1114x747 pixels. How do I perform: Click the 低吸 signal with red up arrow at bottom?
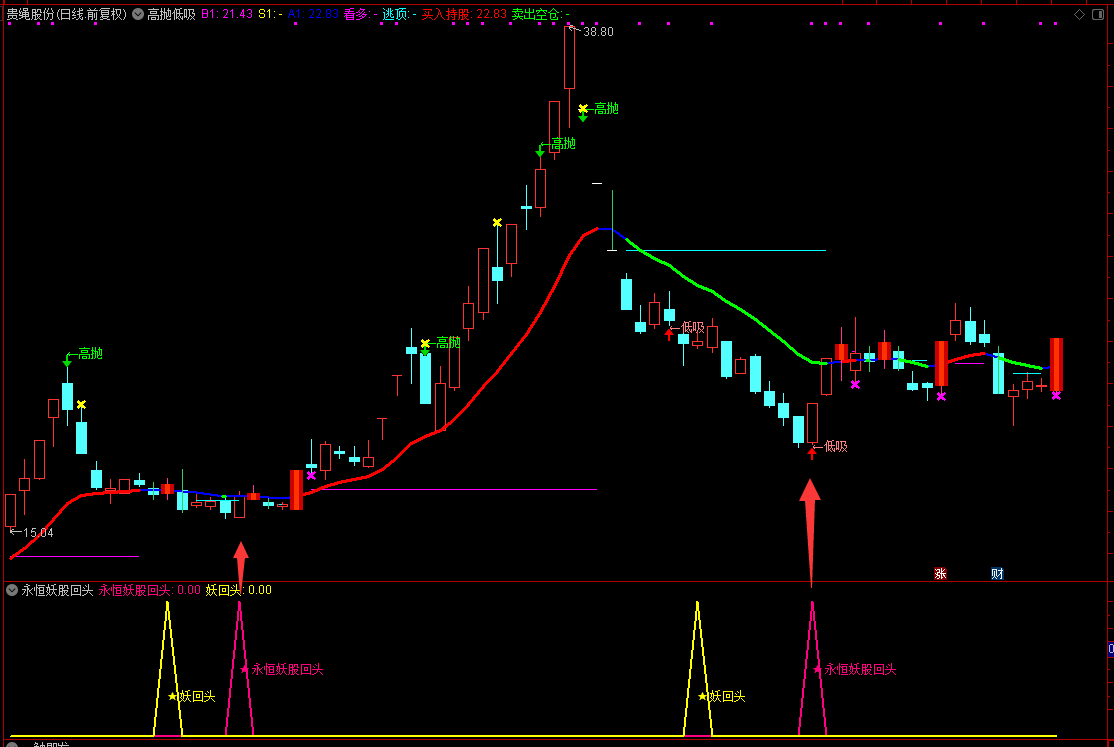(x=834, y=446)
